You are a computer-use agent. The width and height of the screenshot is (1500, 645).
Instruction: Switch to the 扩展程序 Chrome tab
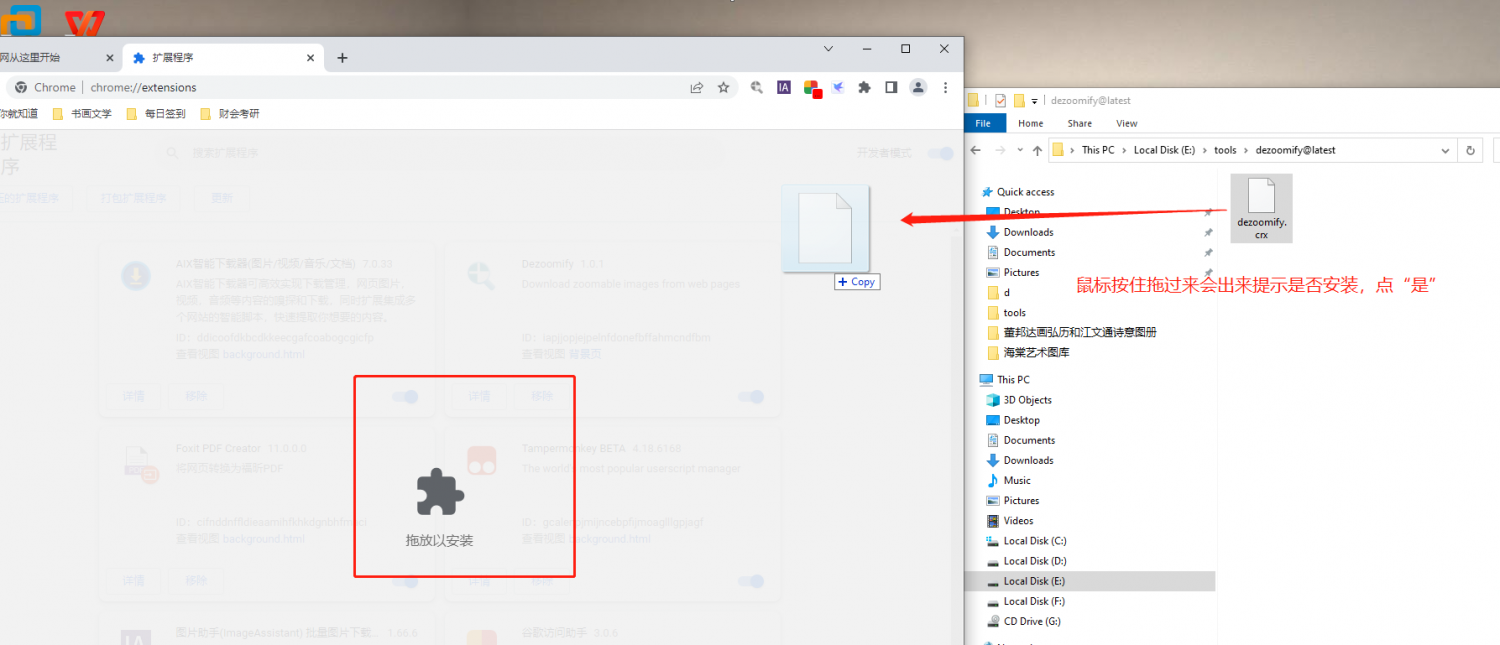pyautogui.click(x=224, y=58)
